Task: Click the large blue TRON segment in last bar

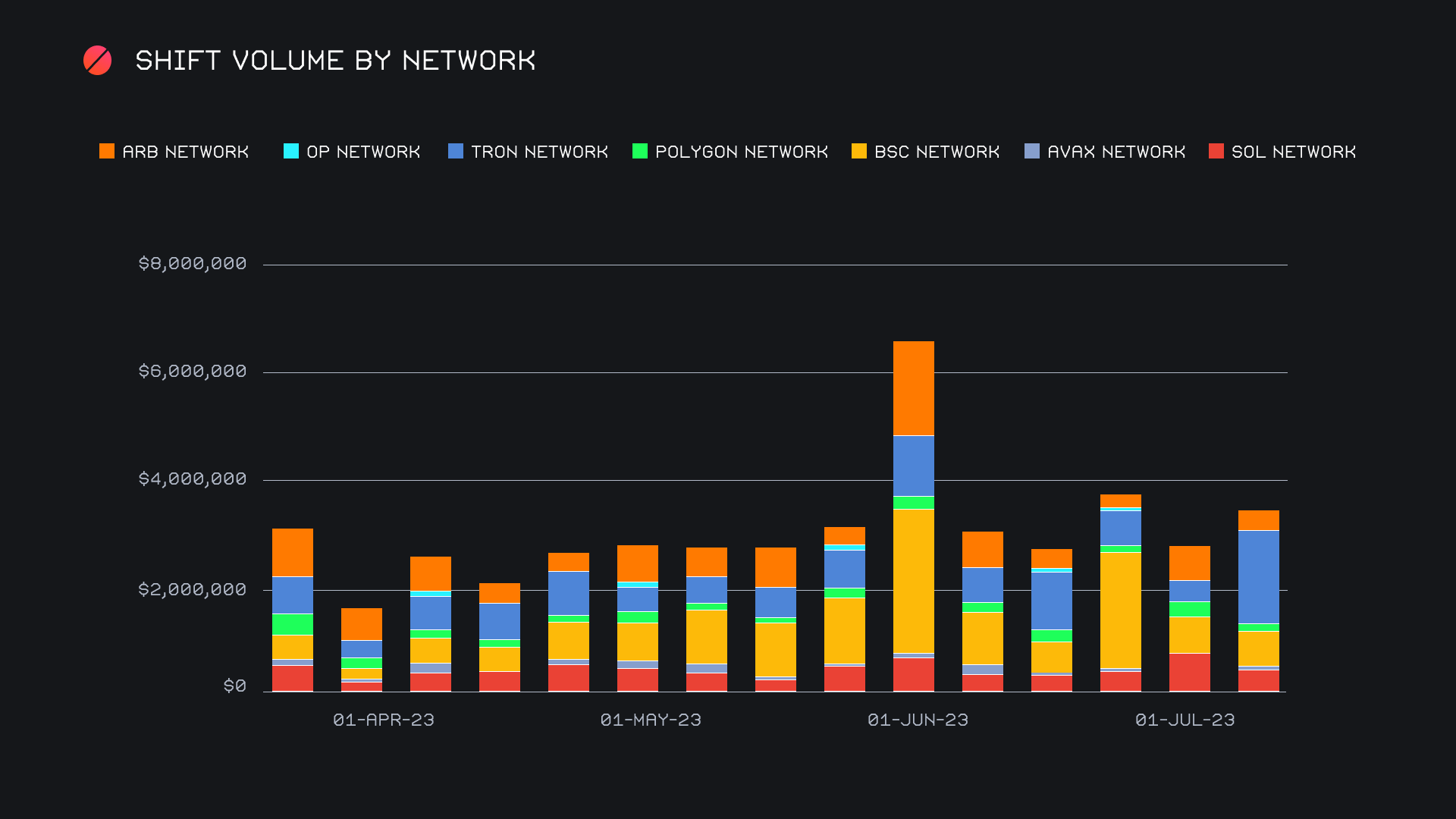Action: 1259,576
